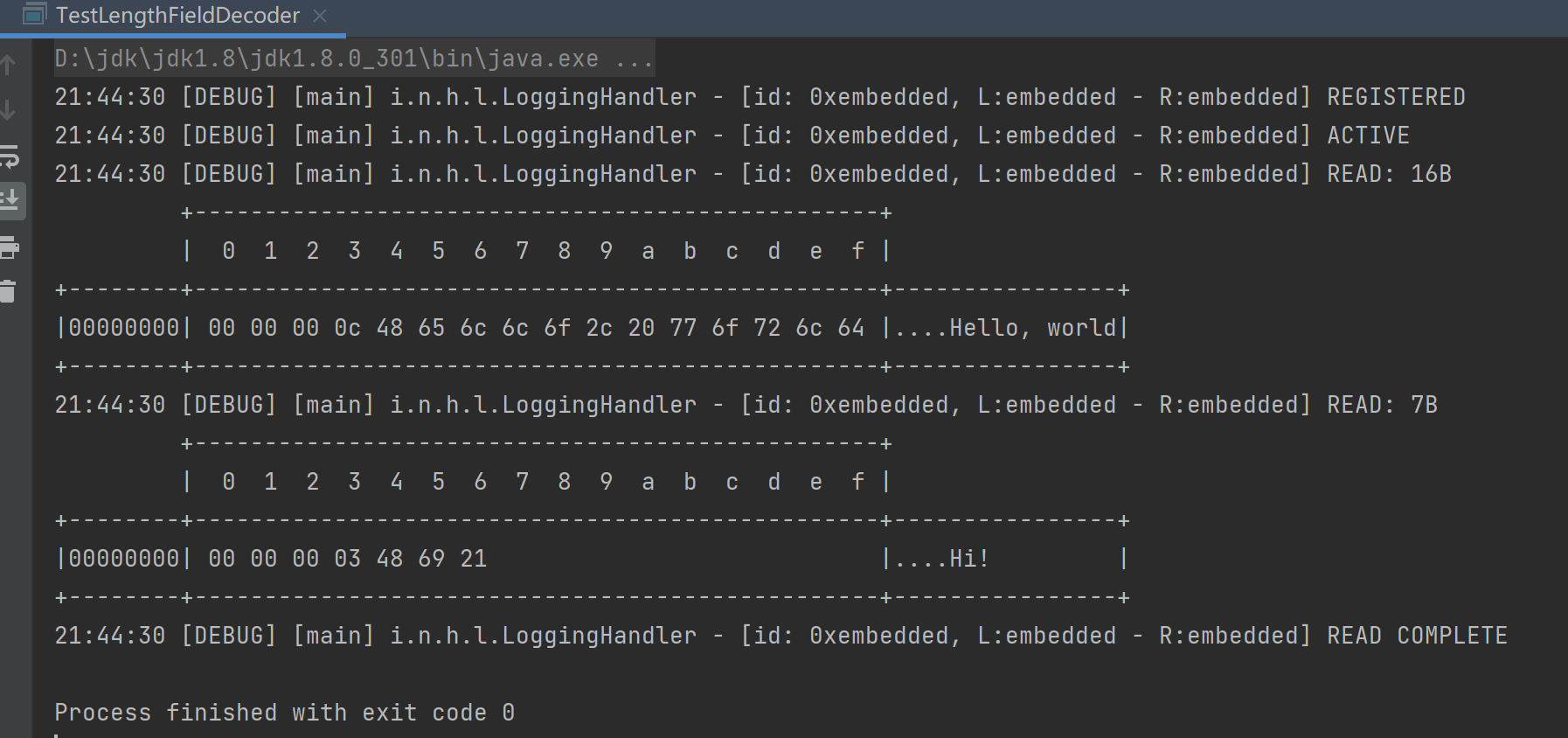Viewport: 1568px width, 738px height.
Task: Click the ACTIVE log line
Action: (x=731, y=136)
